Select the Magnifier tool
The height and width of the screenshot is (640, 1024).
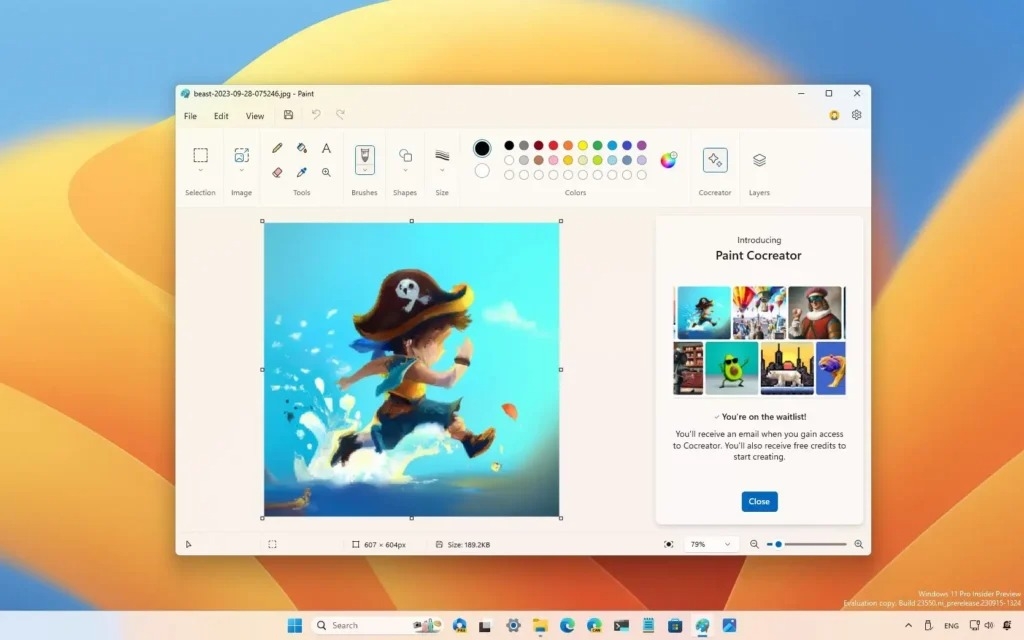pyautogui.click(x=326, y=172)
